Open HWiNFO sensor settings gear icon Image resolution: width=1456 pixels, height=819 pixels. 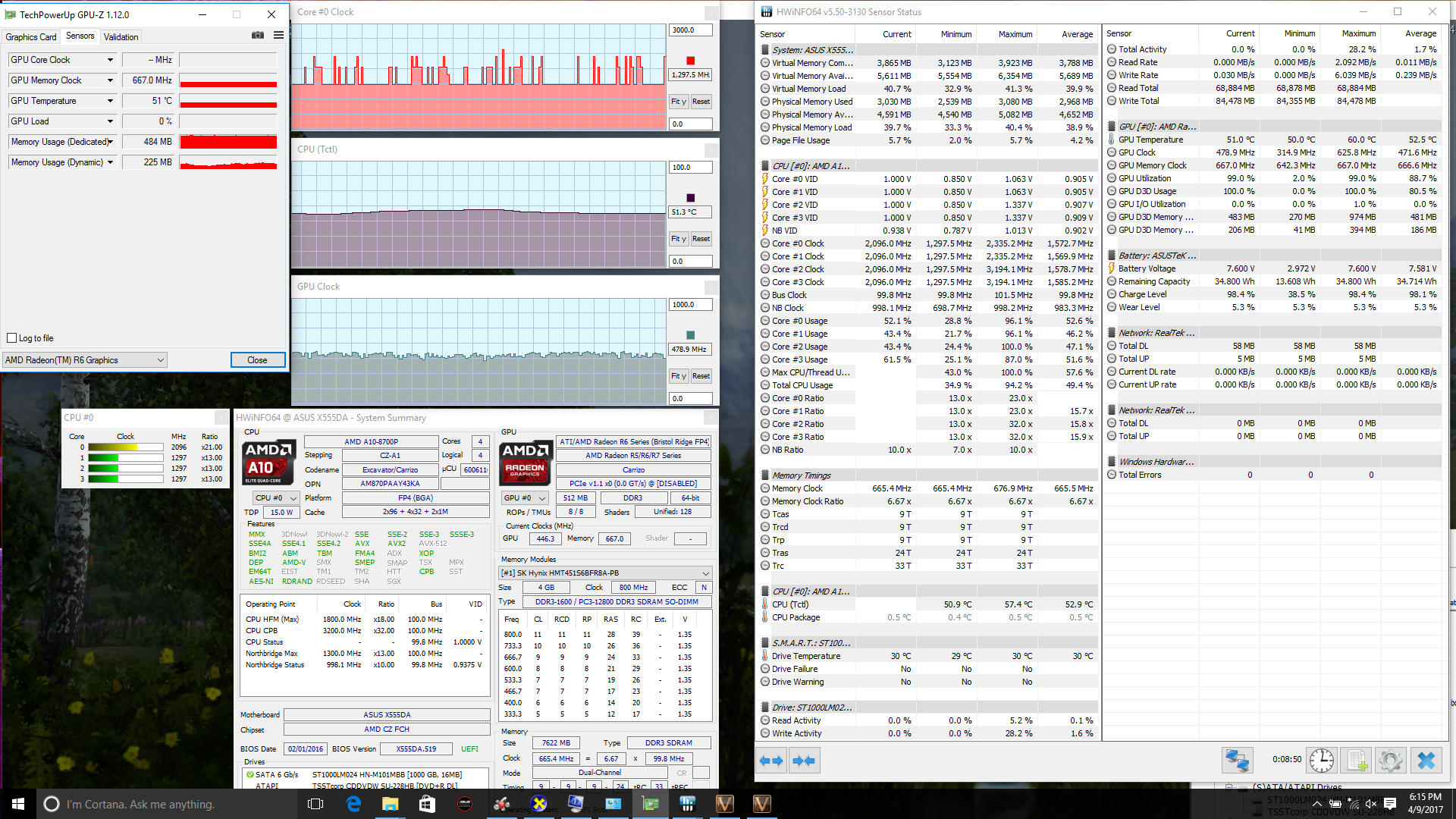tap(1391, 760)
